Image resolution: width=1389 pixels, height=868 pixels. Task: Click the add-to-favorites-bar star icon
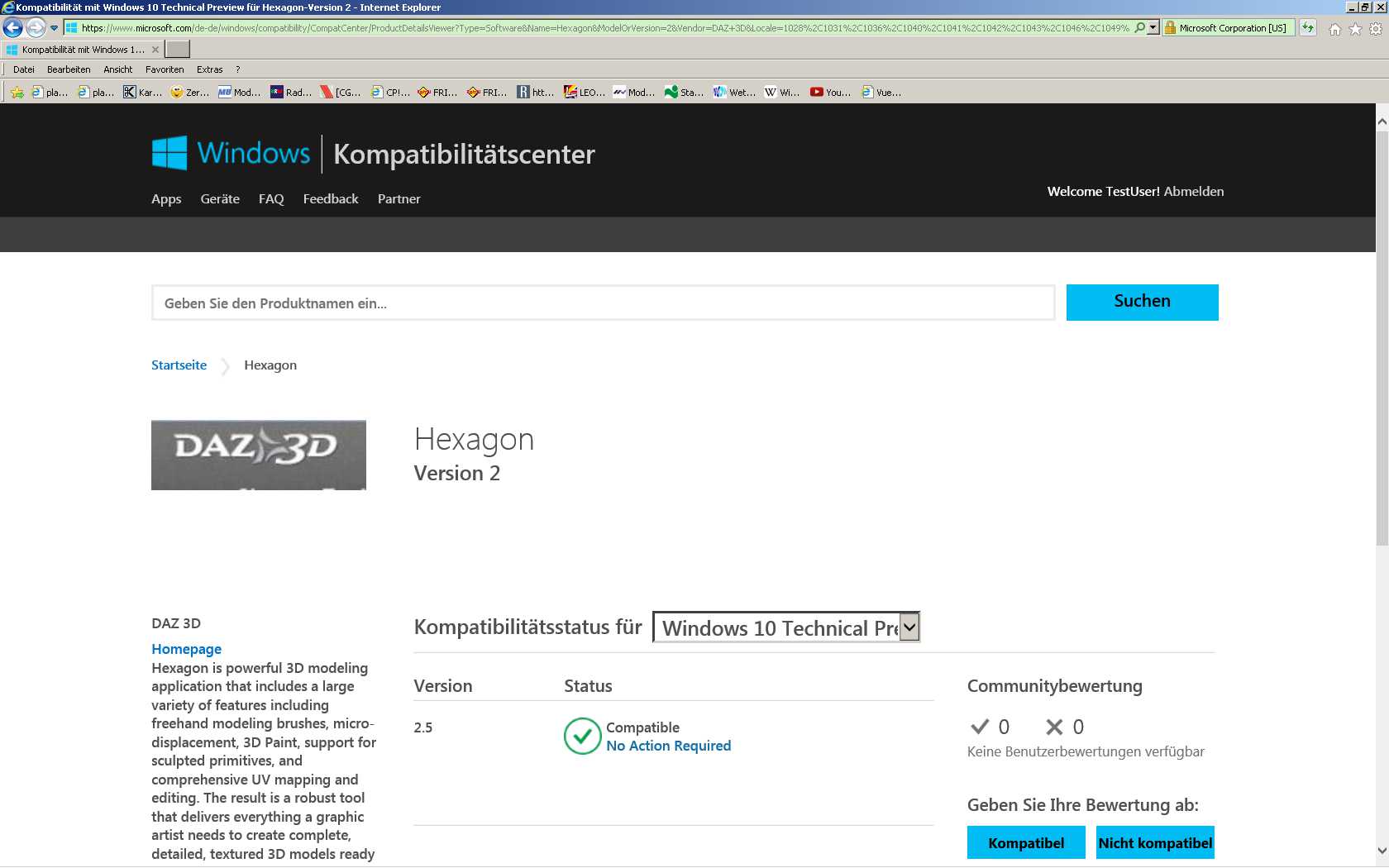point(17,93)
